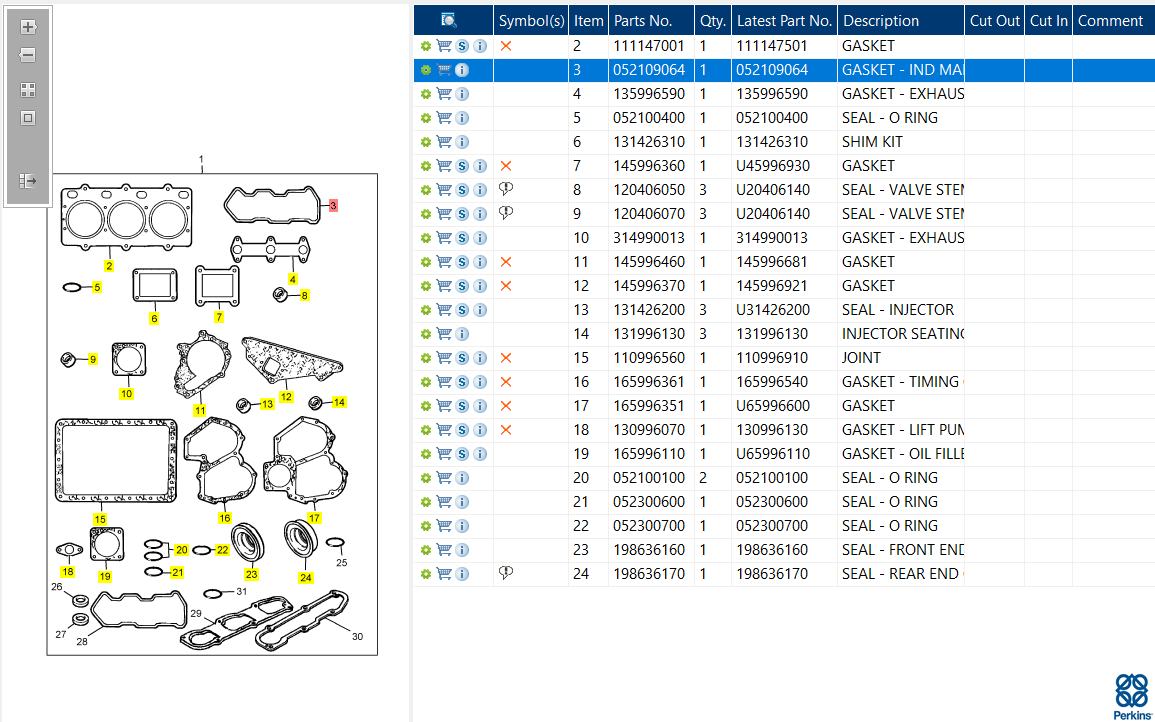Select part number 131996130 in Parts No. column
This screenshot has height=722, width=1155.
(649, 334)
